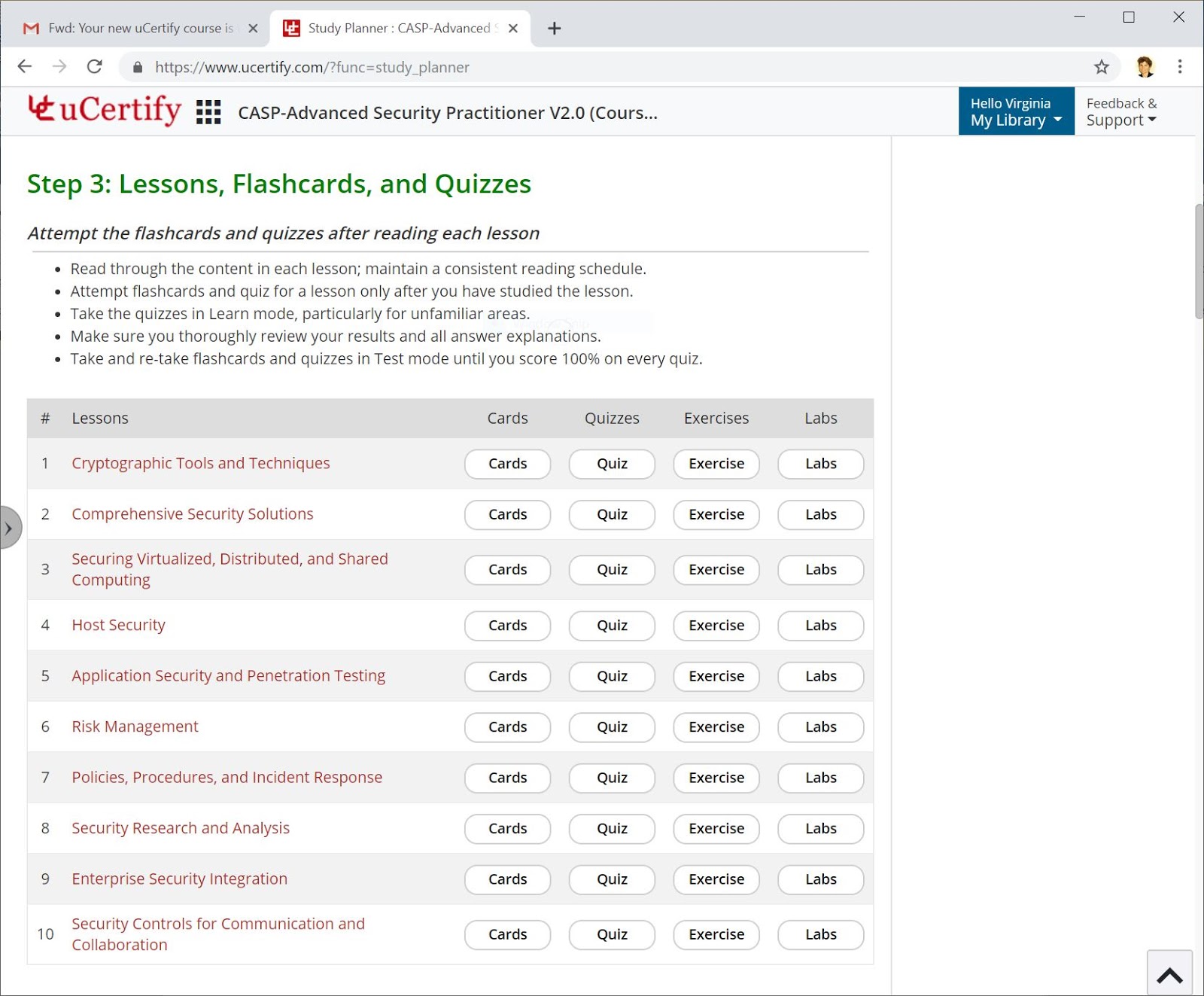Viewport: 1204px width, 996px height.
Task: Open Cards for Cryptographic Tools lesson
Action: point(507,464)
